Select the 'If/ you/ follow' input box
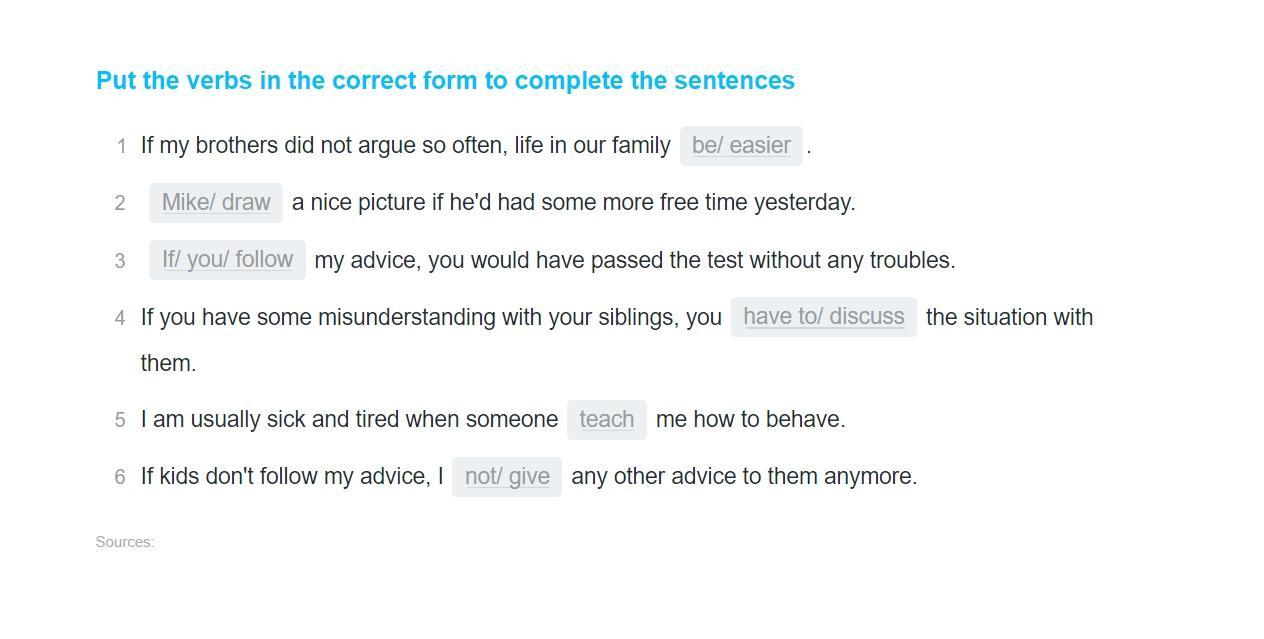This screenshot has height=639, width=1264. coord(227,260)
